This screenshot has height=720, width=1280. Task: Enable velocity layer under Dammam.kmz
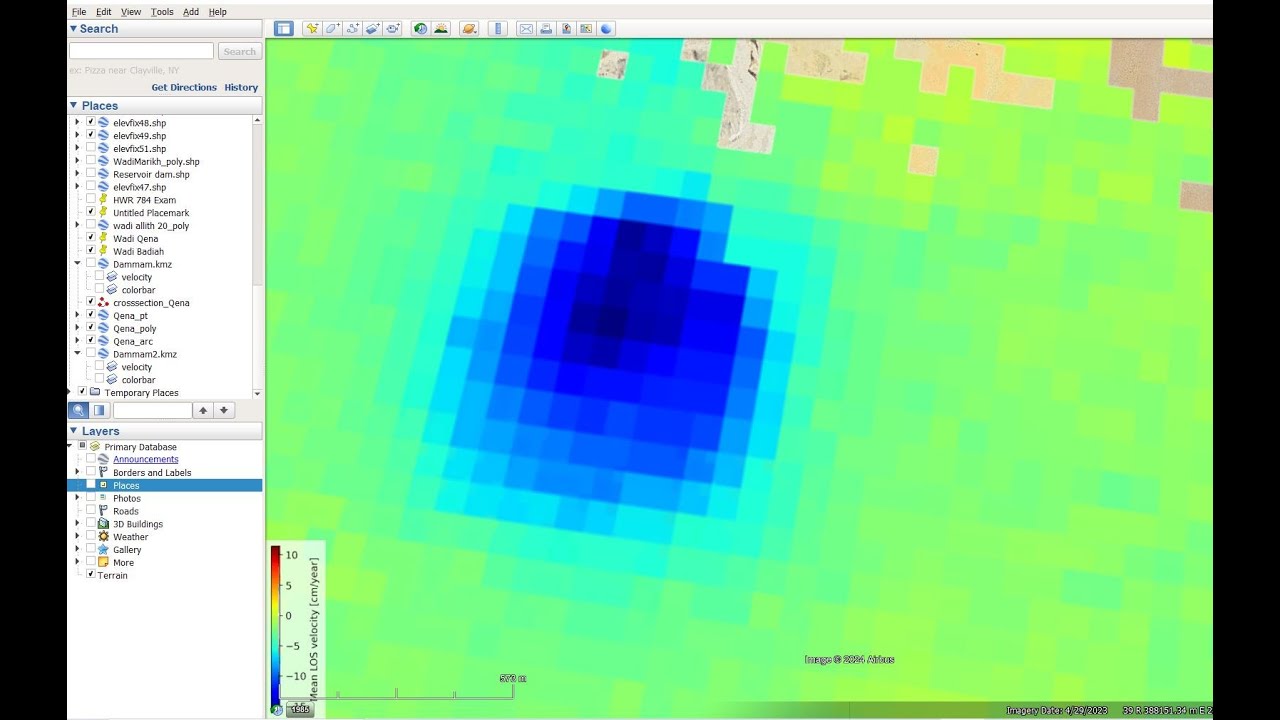point(99,277)
